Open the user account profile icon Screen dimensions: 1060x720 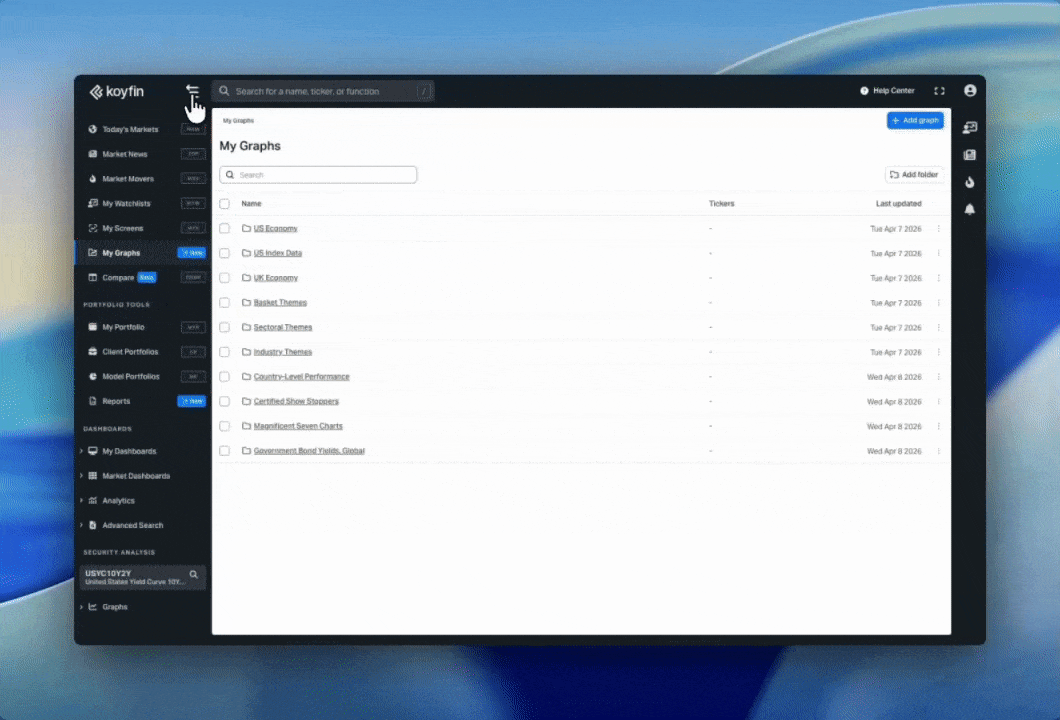coord(969,91)
